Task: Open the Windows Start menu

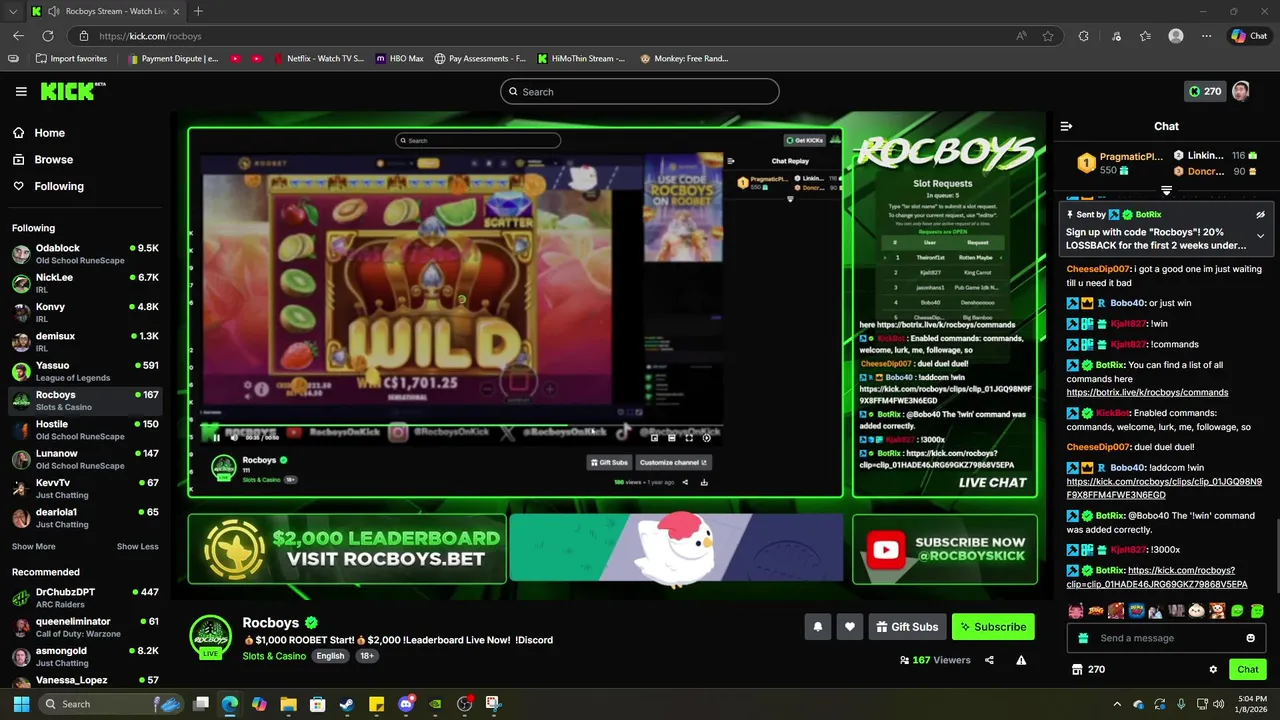Action: click(21, 704)
